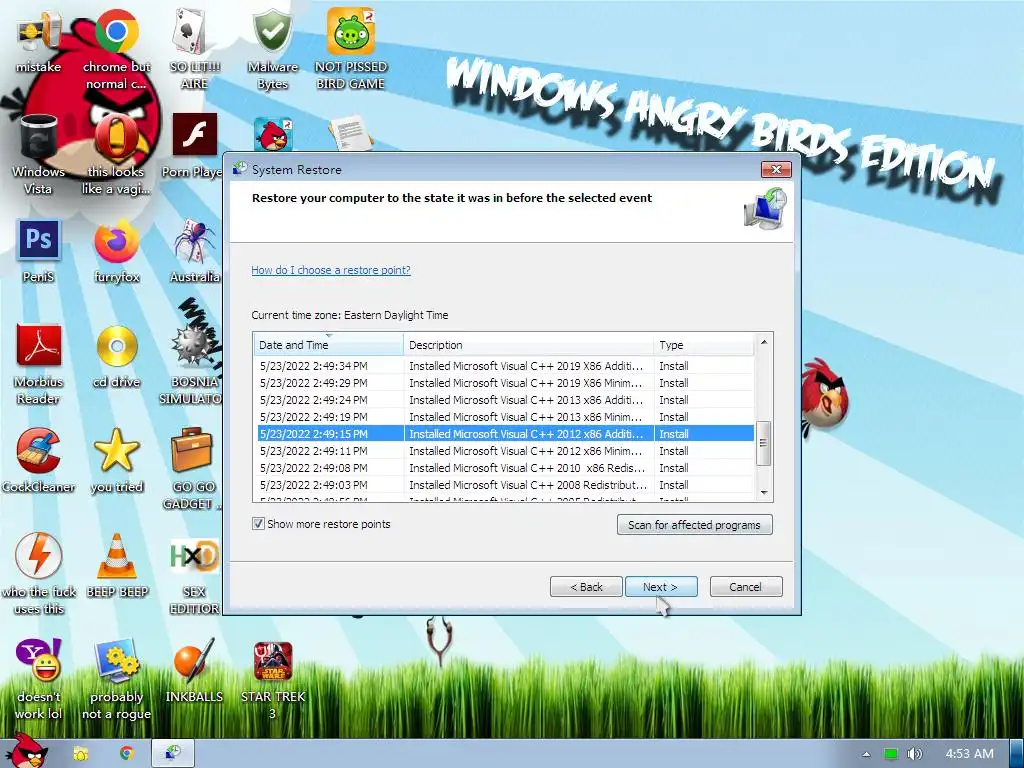Image resolution: width=1024 pixels, height=768 pixels.
Task: Click the volume speaker tray icon
Action: pyautogui.click(x=914, y=754)
